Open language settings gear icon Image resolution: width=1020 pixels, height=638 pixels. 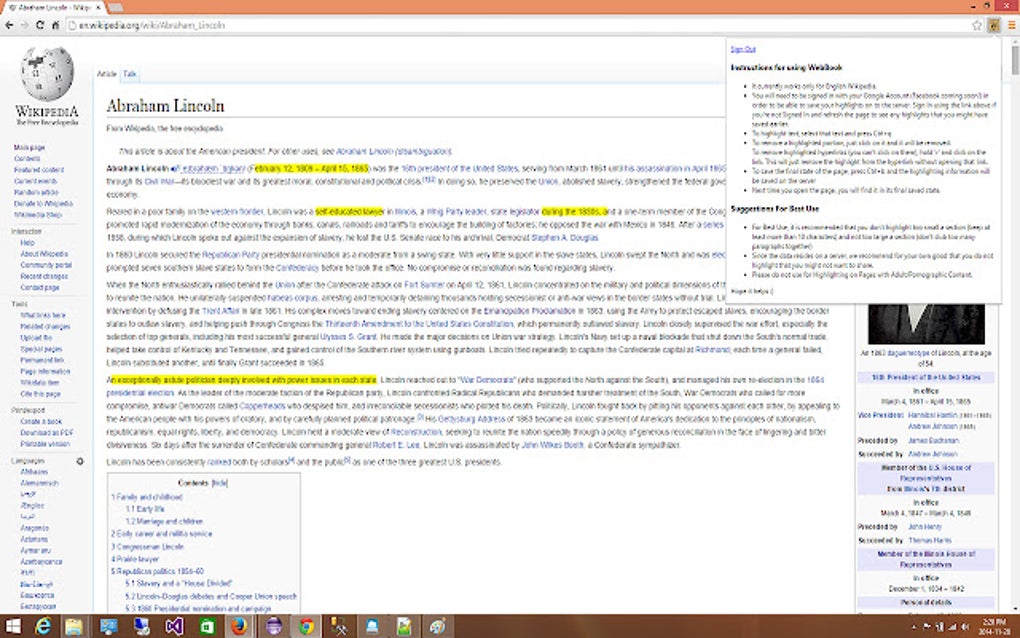(80, 461)
